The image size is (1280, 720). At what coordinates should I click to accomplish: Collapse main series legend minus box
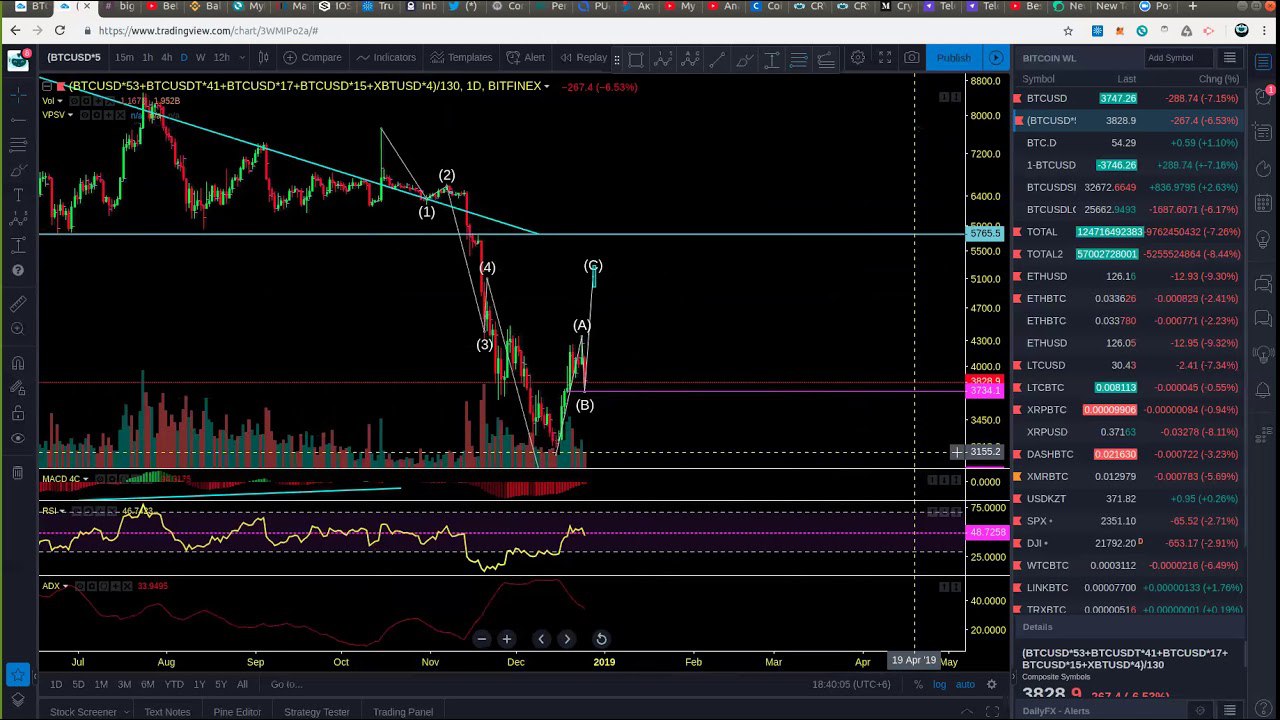click(47, 87)
